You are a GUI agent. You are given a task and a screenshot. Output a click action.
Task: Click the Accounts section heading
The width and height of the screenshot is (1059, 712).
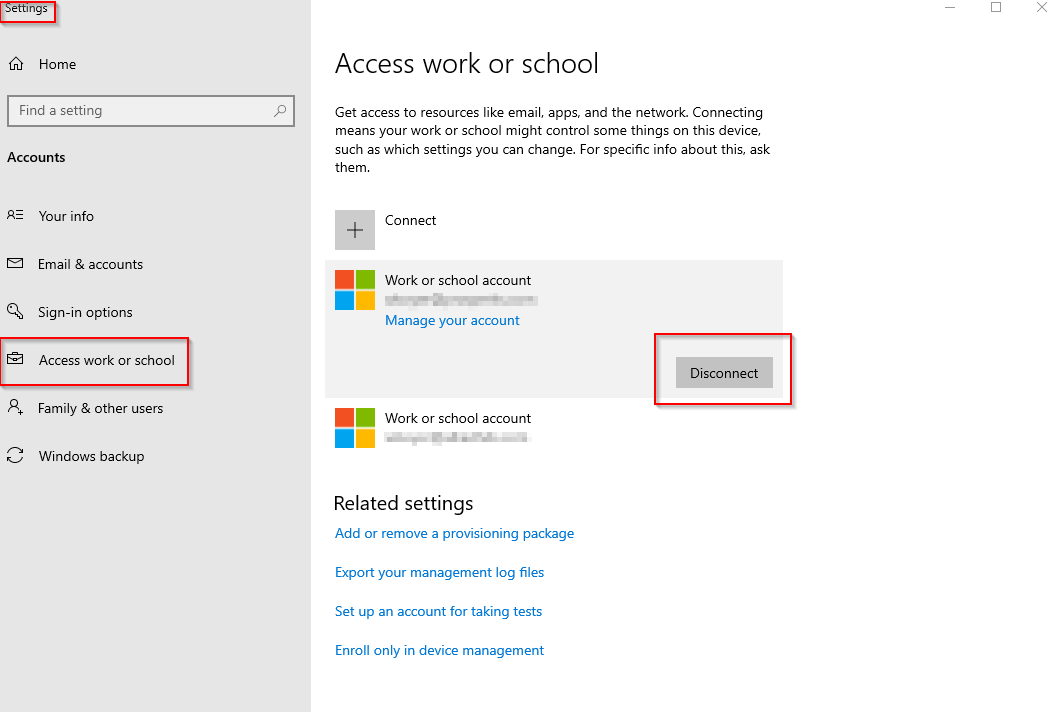coord(36,157)
